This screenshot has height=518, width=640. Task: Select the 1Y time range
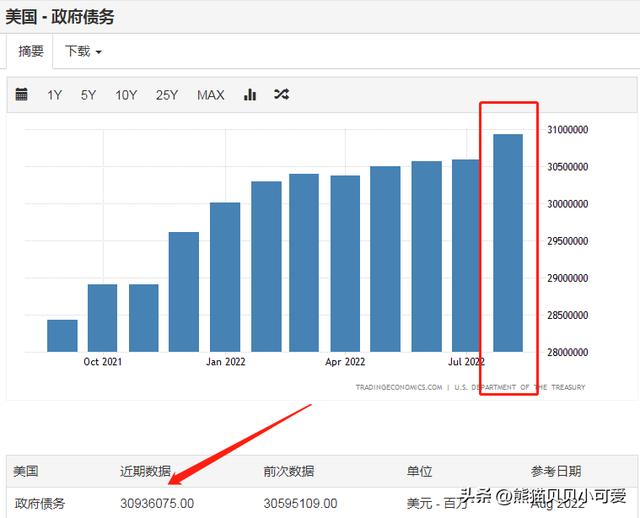coord(55,95)
